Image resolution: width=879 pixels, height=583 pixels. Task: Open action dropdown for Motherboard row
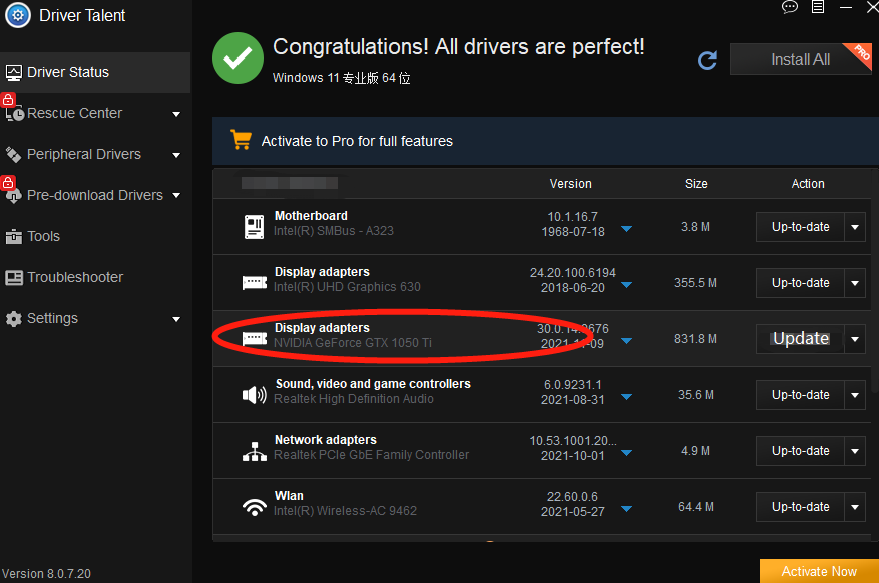855,227
